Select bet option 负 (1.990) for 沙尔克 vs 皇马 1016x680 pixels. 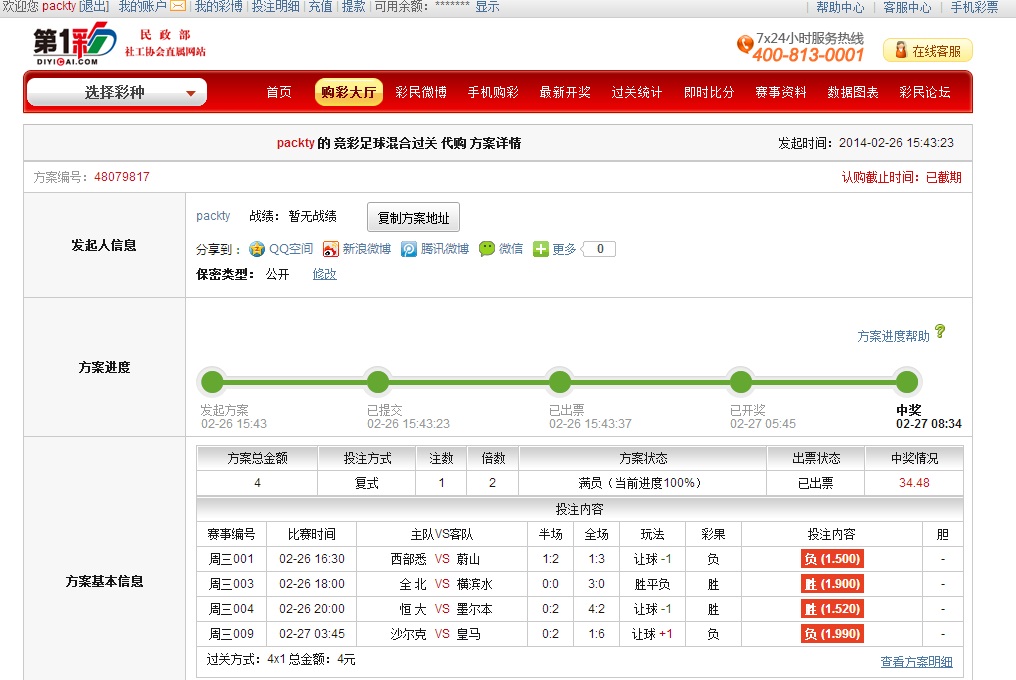[x=831, y=635]
